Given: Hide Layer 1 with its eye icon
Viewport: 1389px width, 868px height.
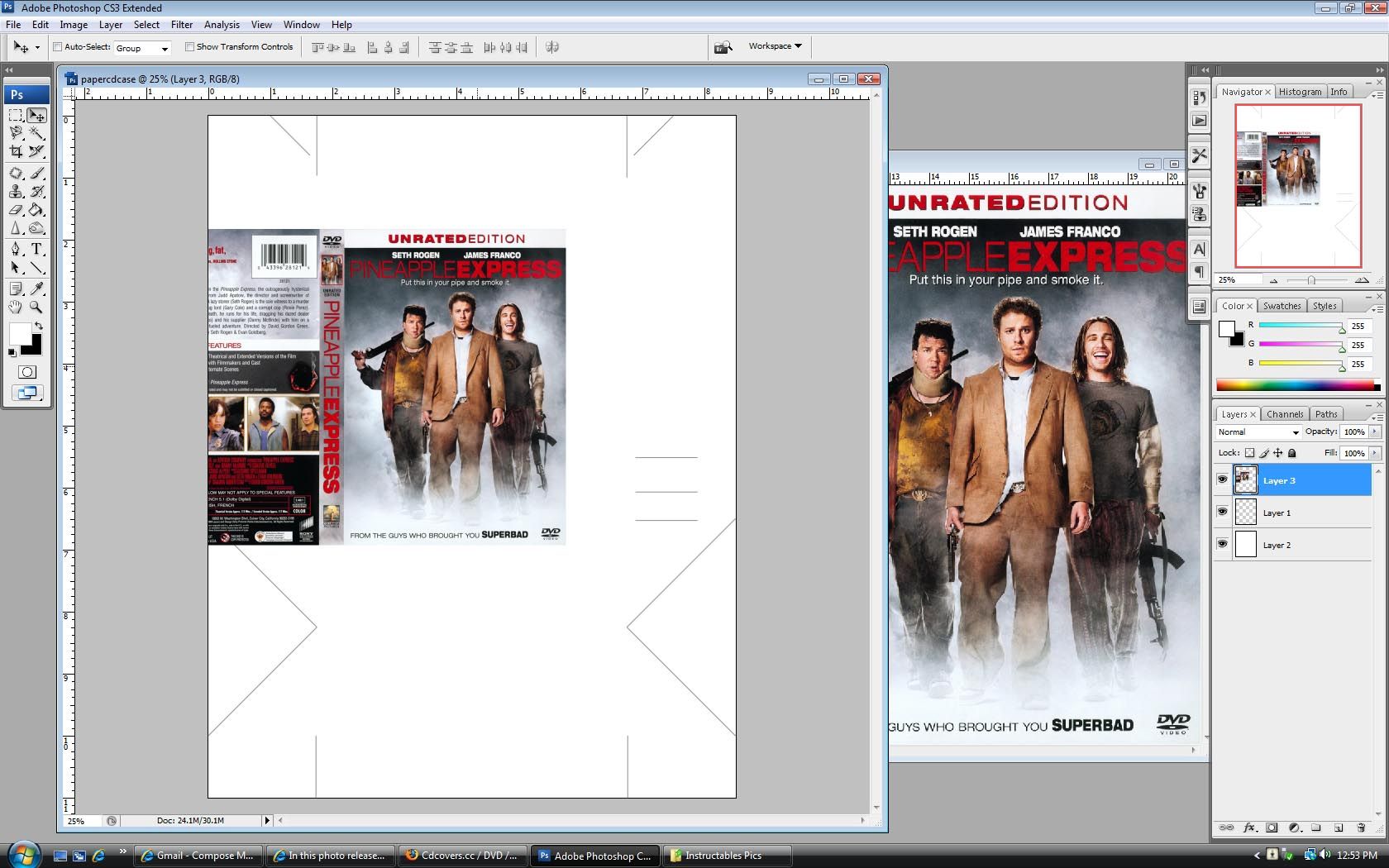Looking at the screenshot, I should (x=1222, y=512).
